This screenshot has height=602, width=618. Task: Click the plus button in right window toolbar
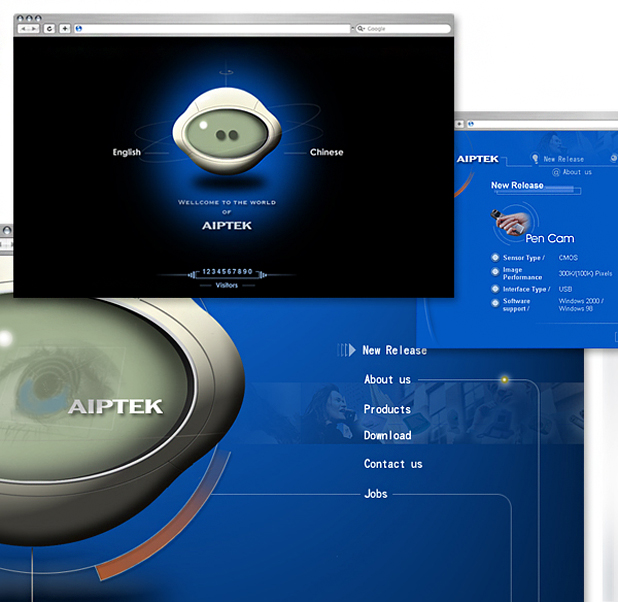pos(460,124)
